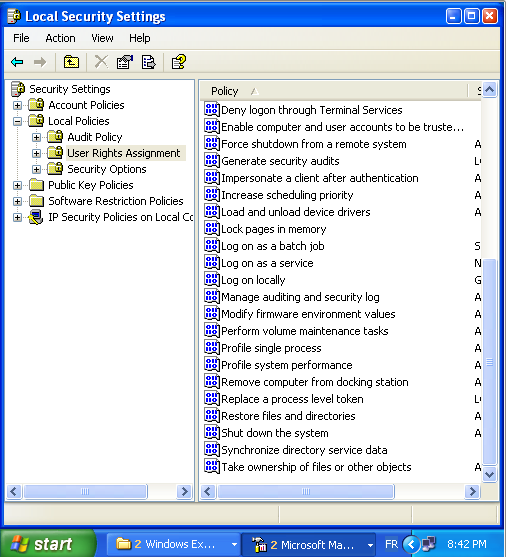Viewport: 506px width, 557px height.
Task: Click the Security Settings root icon
Action: (18, 89)
